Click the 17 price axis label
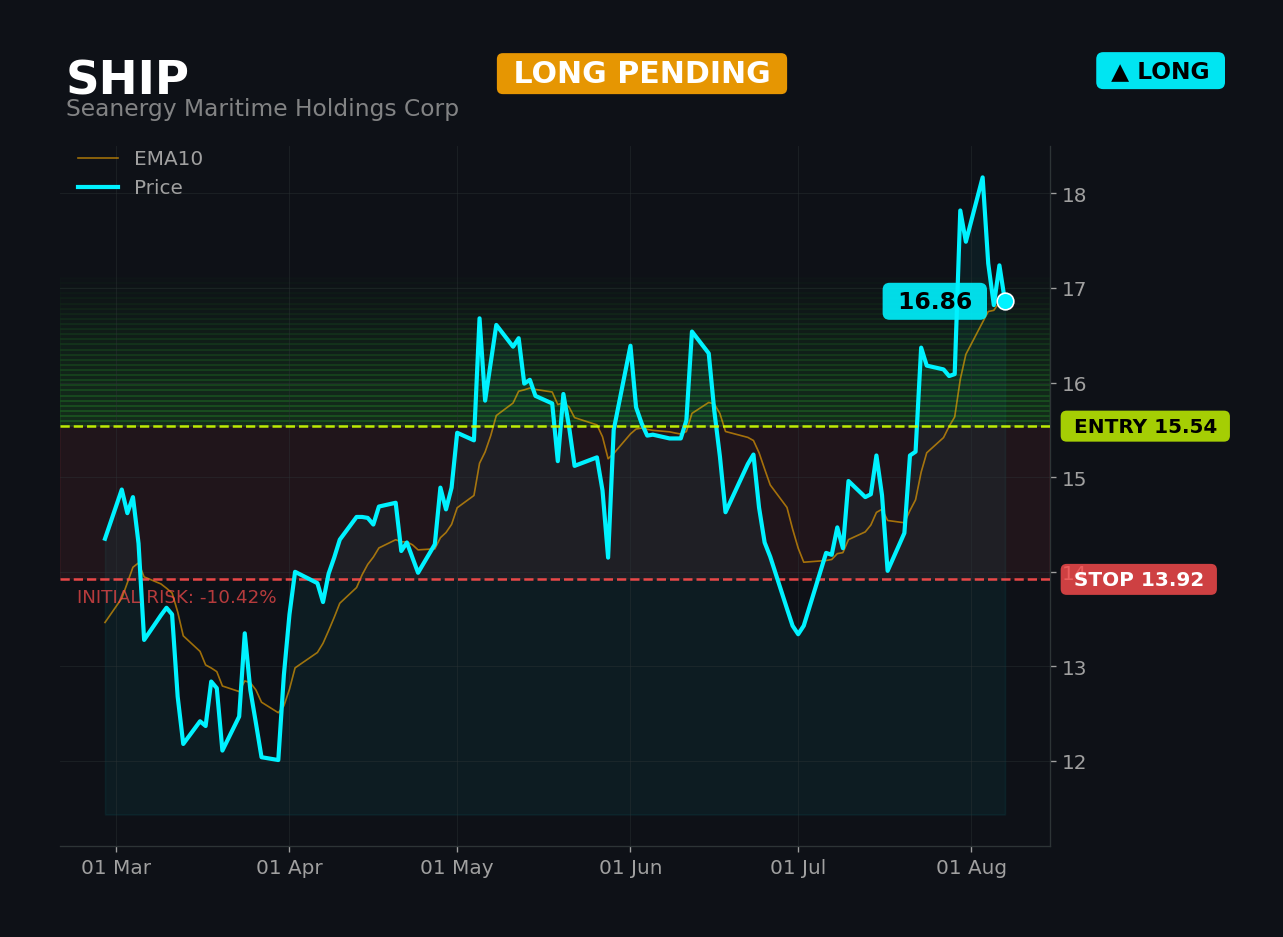This screenshot has height=937, width=1283. tap(1074, 289)
